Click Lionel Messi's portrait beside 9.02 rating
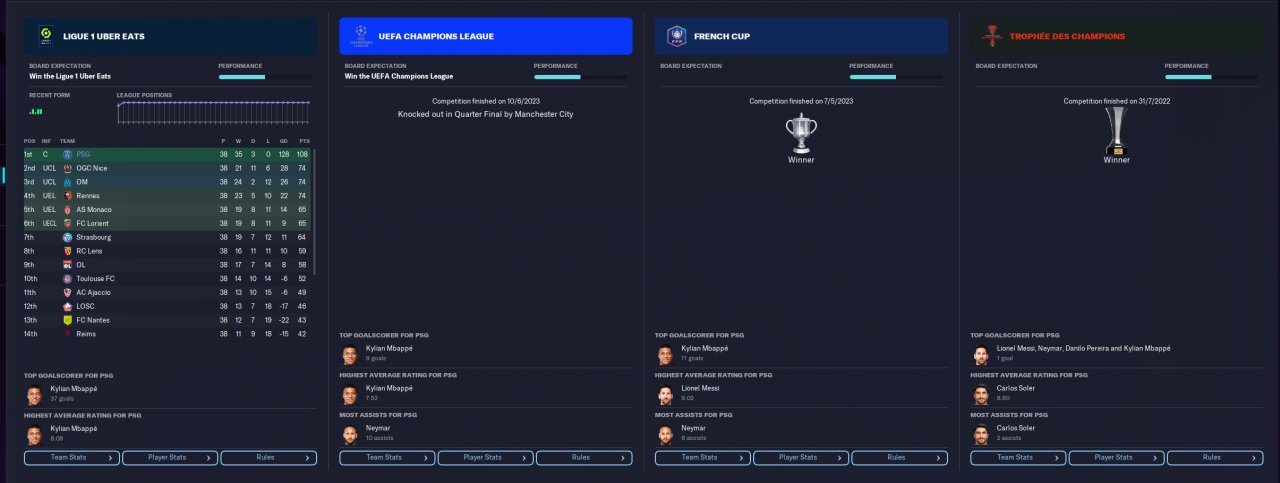 click(665, 393)
